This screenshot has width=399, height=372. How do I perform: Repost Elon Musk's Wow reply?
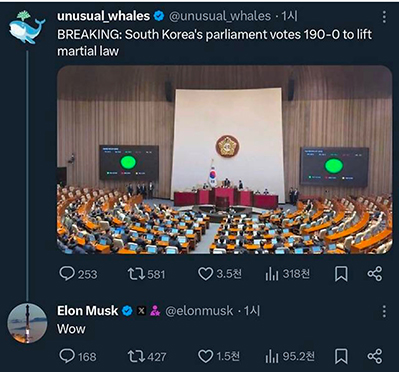(147, 357)
